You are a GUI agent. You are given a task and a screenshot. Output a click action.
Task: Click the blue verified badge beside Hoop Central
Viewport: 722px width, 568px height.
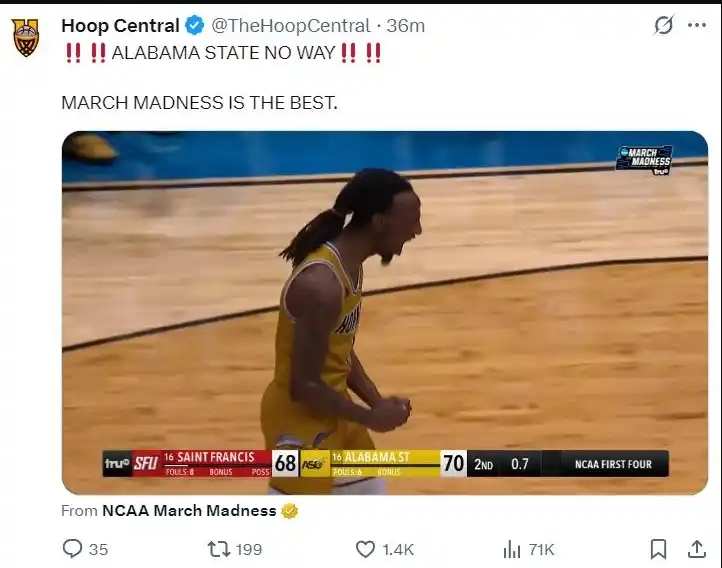point(195,26)
